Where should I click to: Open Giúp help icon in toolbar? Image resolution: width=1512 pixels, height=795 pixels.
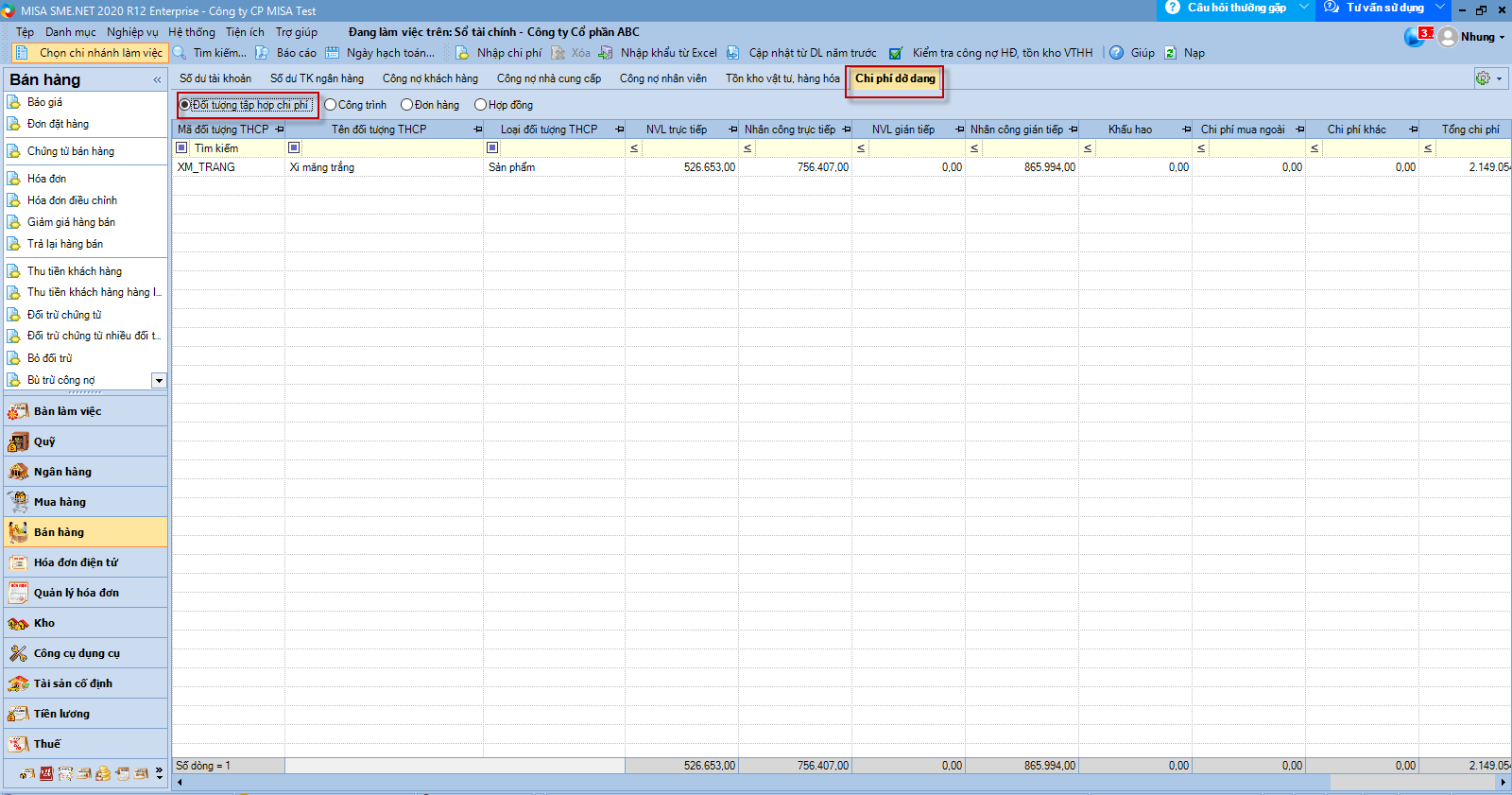[1116, 53]
